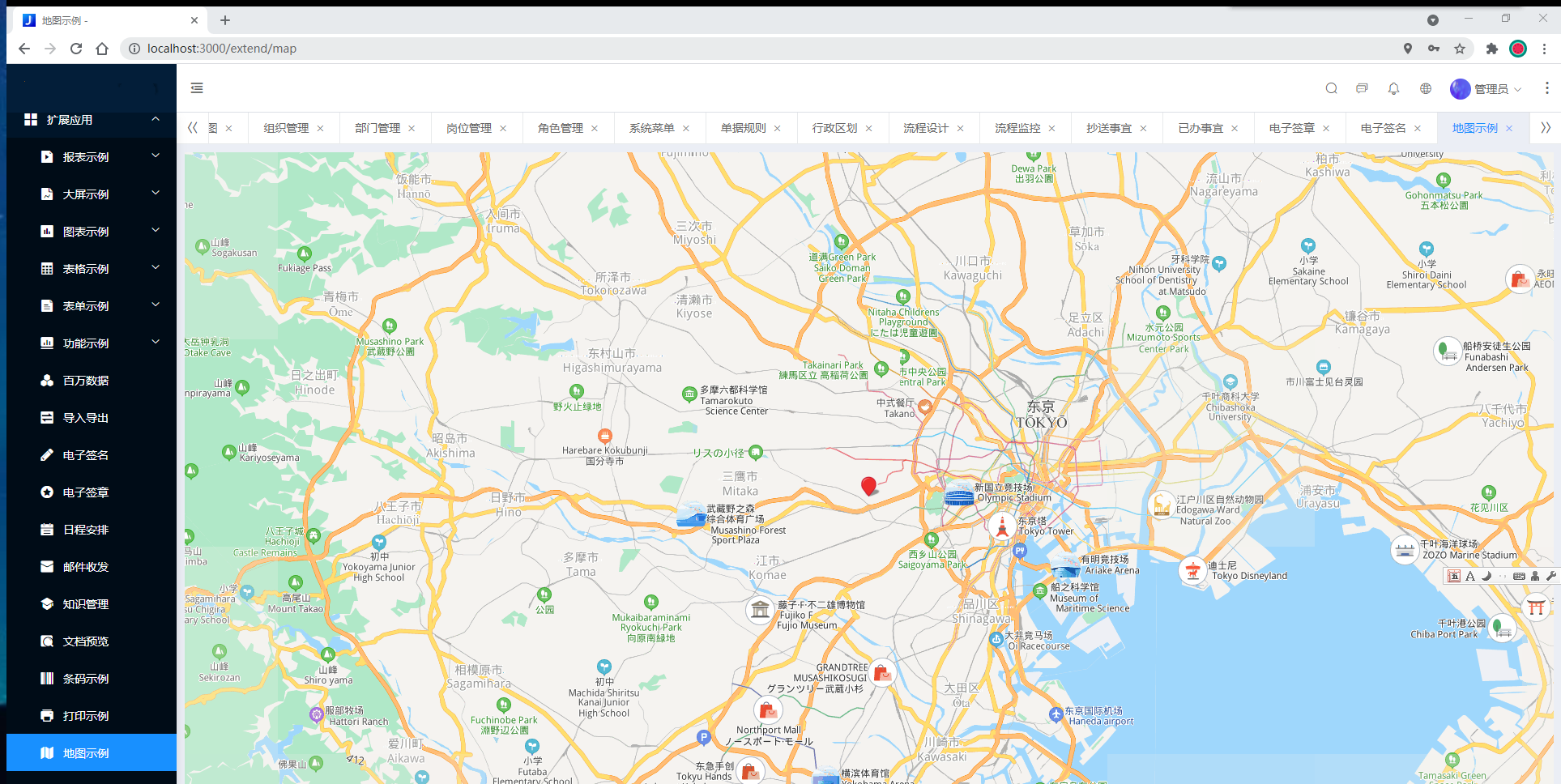Expand 图表示例 submenu
This screenshot has width=1561, height=784.
pos(91,232)
